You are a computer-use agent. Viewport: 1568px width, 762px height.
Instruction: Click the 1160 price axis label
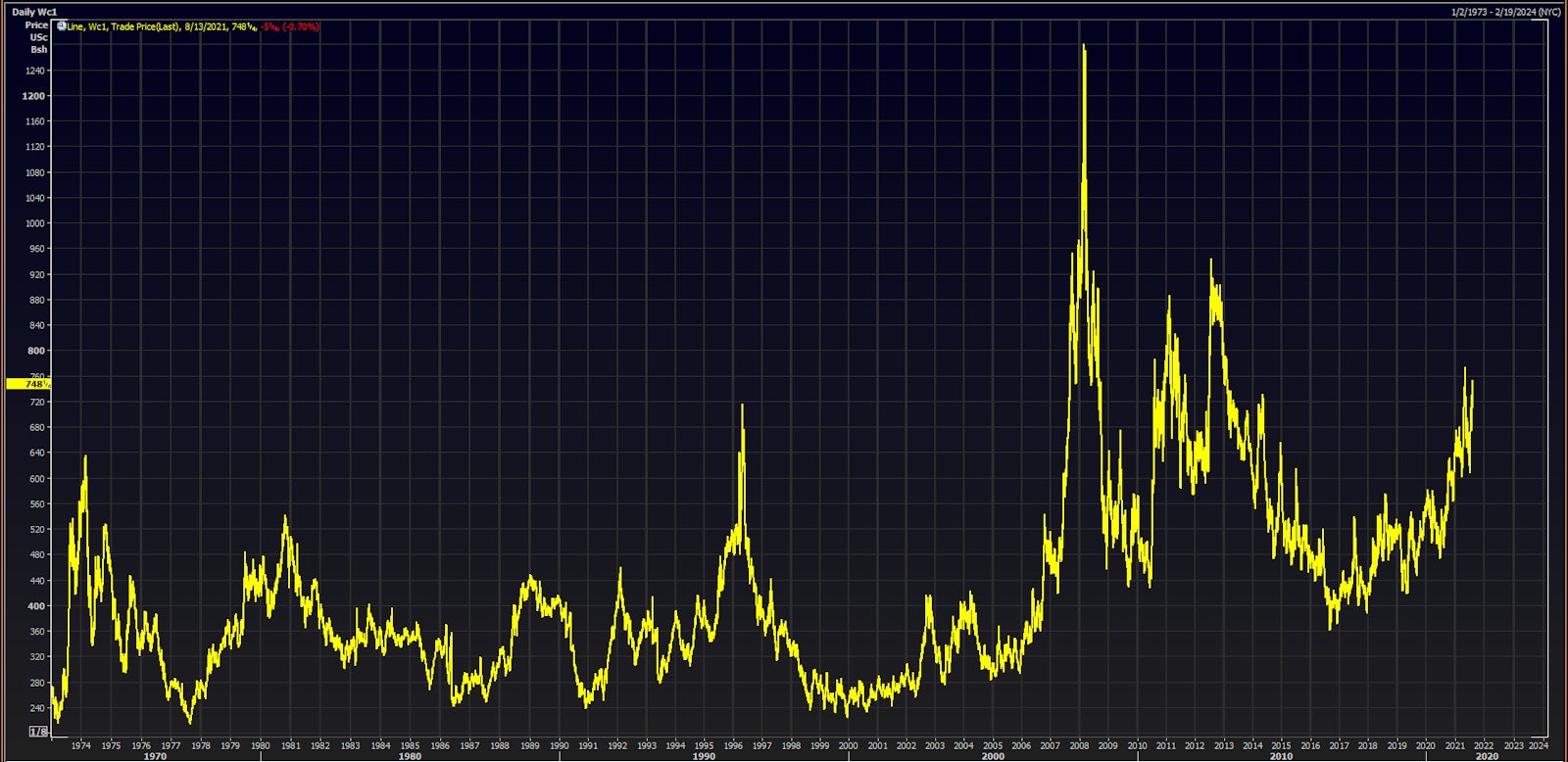[x=34, y=121]
